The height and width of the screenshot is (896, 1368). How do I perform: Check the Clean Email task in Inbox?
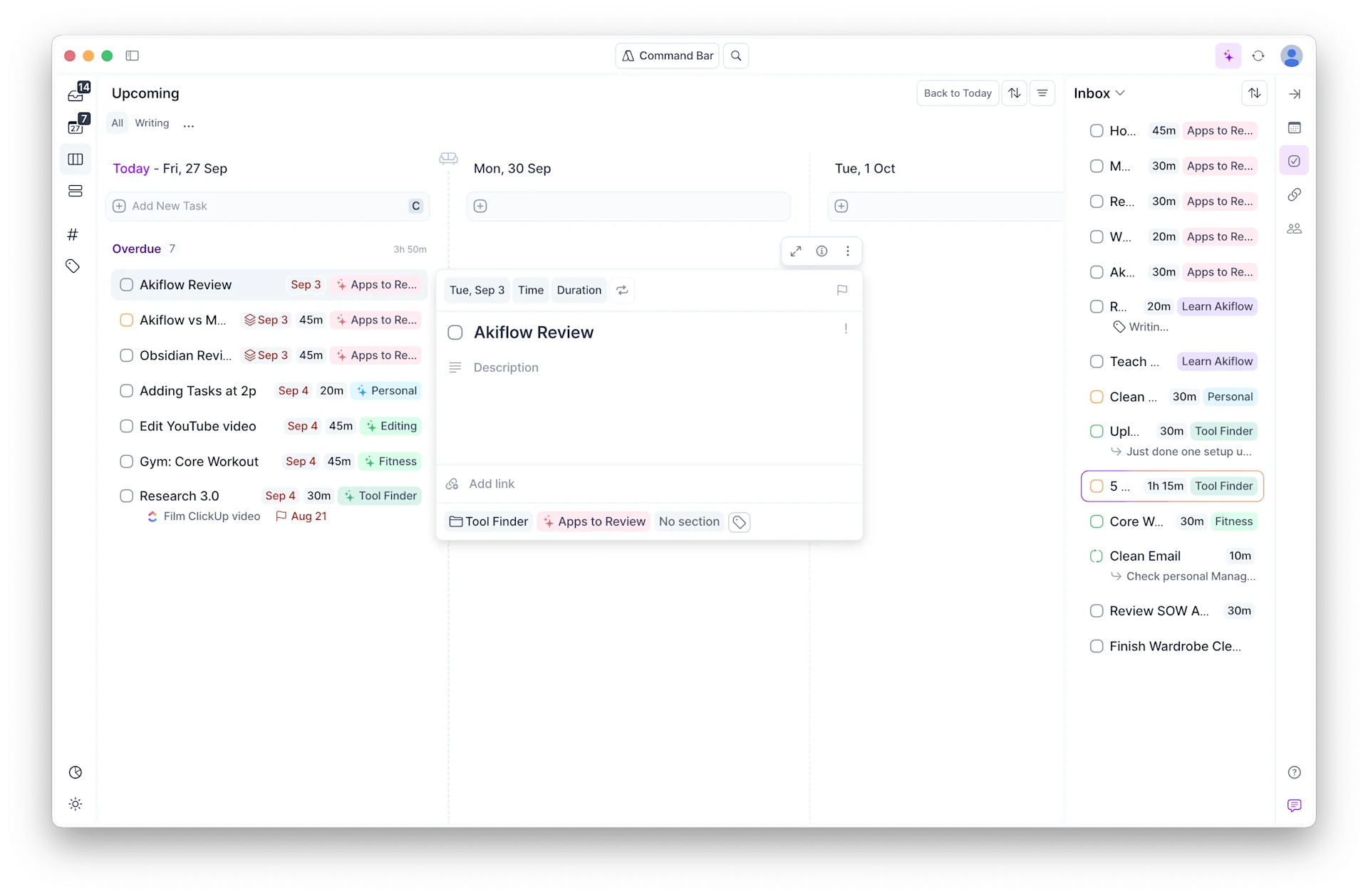[1097, 556]
